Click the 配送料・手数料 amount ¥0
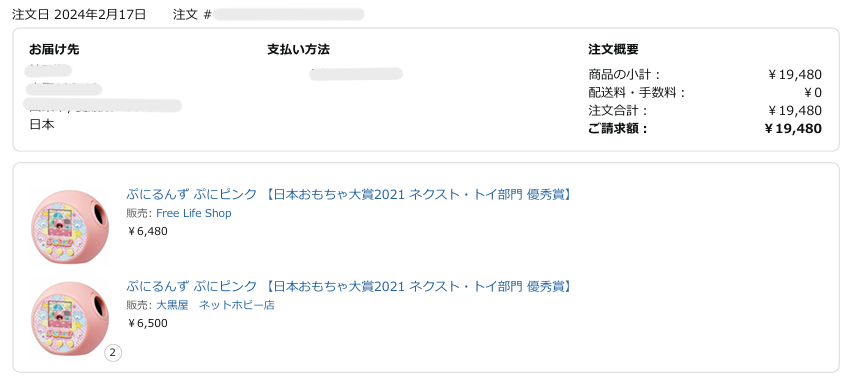Image resolution: width=853 pixels, height=382 pixels. click(812, 93)
